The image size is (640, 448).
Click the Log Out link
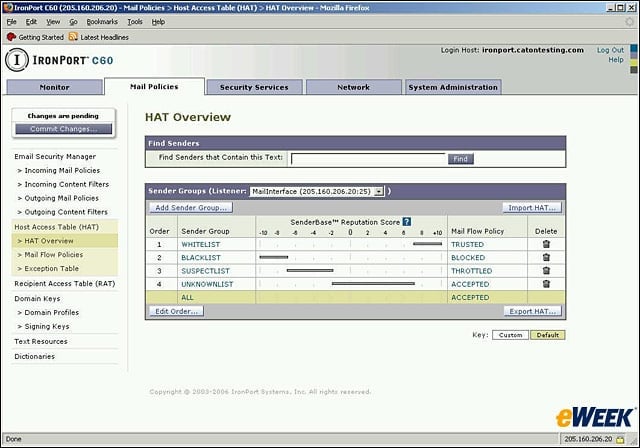[610, 50]
